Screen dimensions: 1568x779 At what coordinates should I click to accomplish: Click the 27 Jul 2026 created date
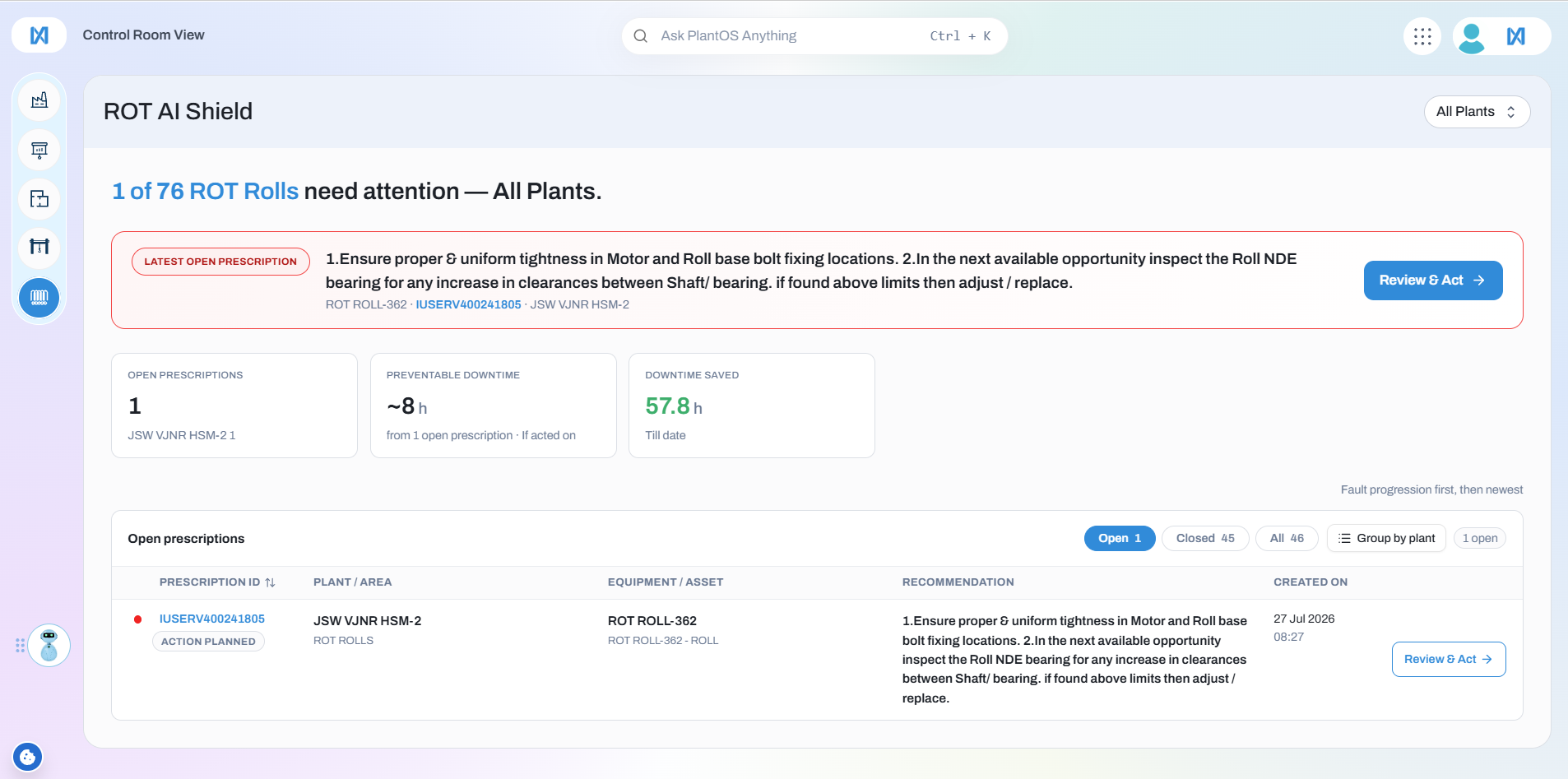click(1304, 619)
